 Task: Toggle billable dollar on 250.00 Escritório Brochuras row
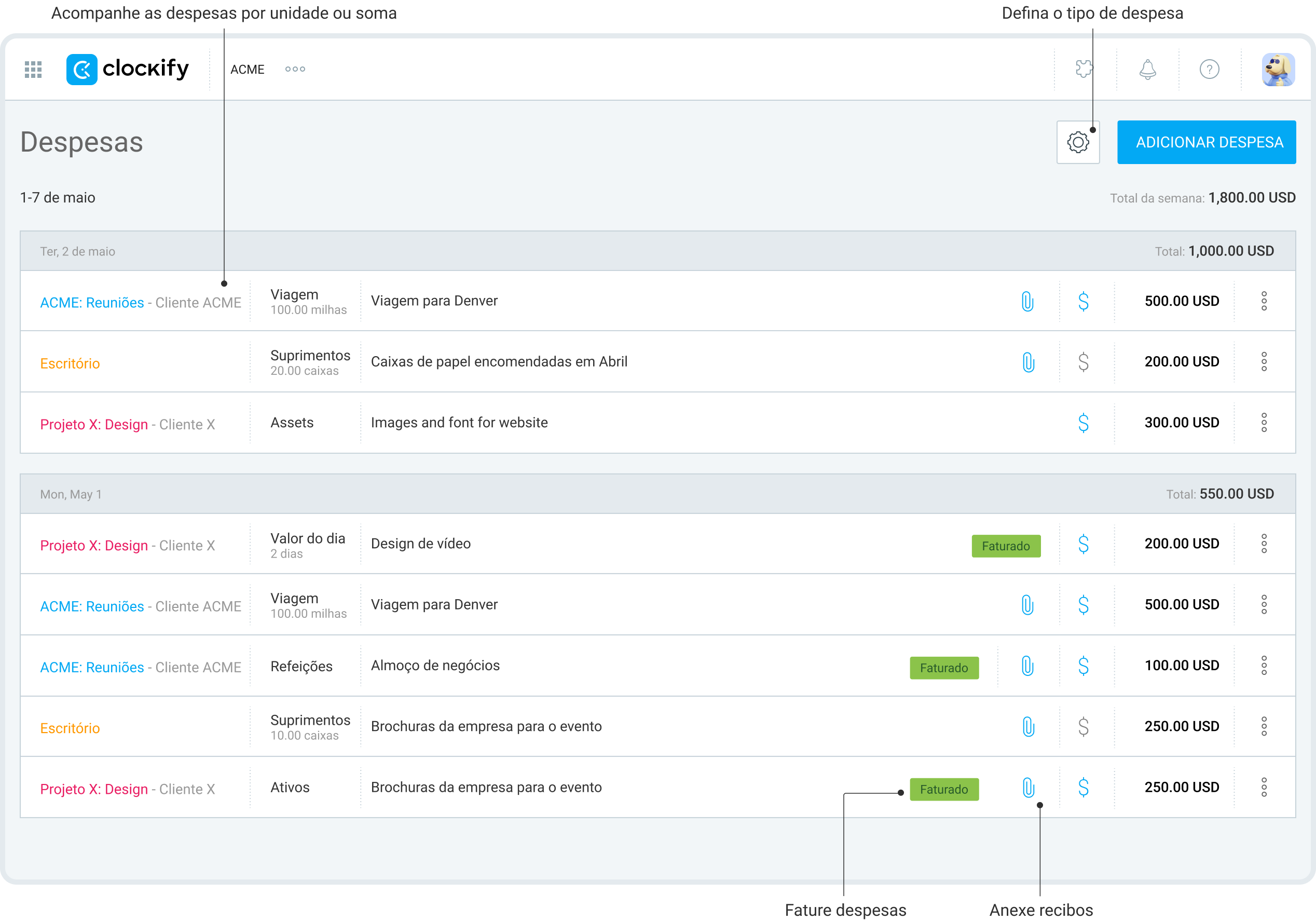click(1082, 727)
